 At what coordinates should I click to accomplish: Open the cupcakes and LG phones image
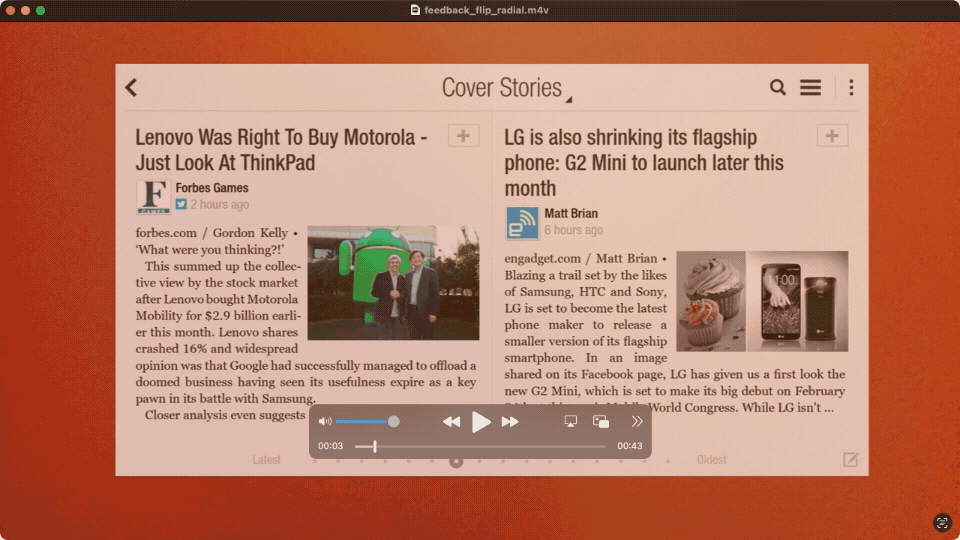[762, 301]
